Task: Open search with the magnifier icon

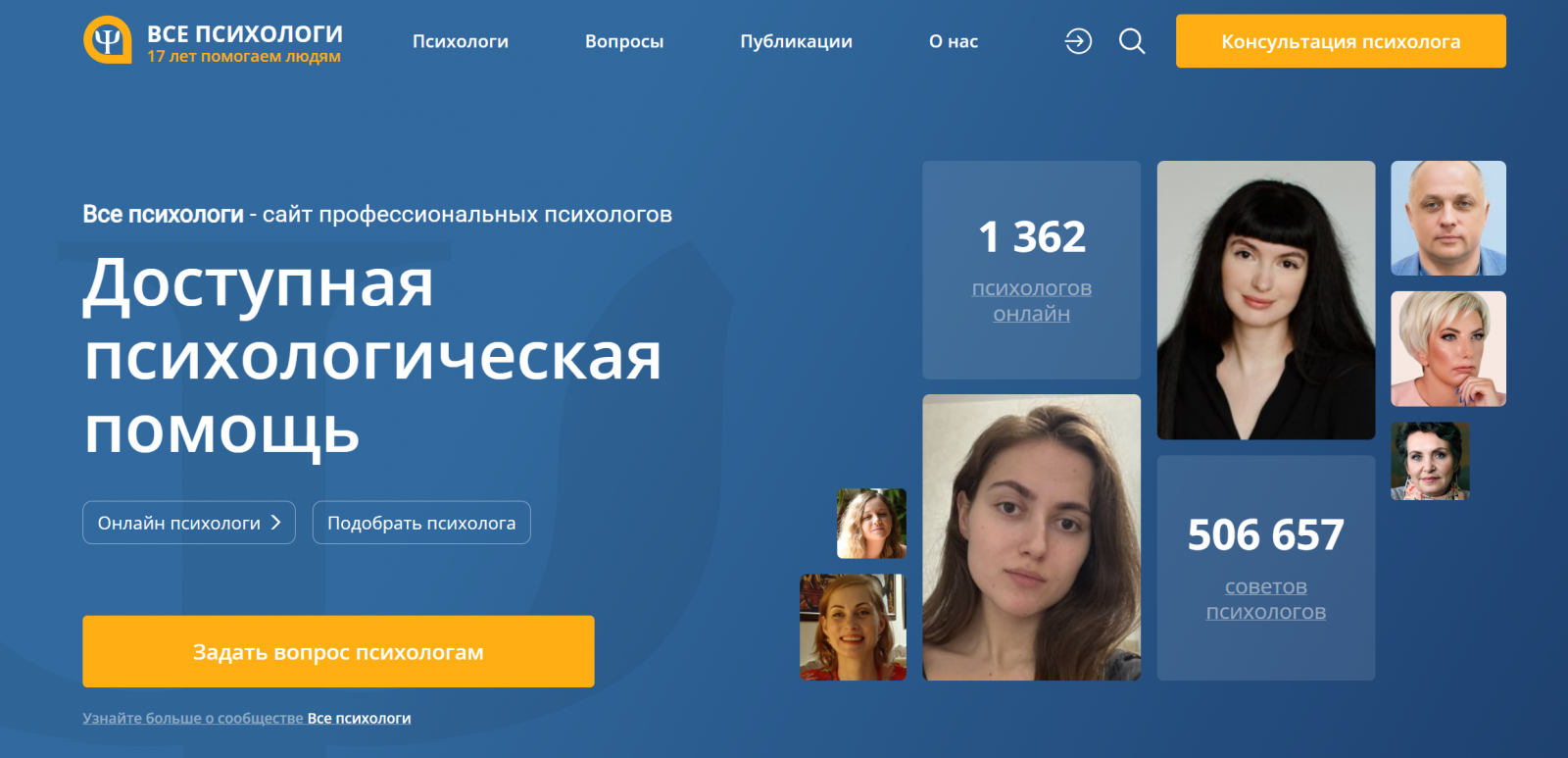Action: coord(1132,41)
